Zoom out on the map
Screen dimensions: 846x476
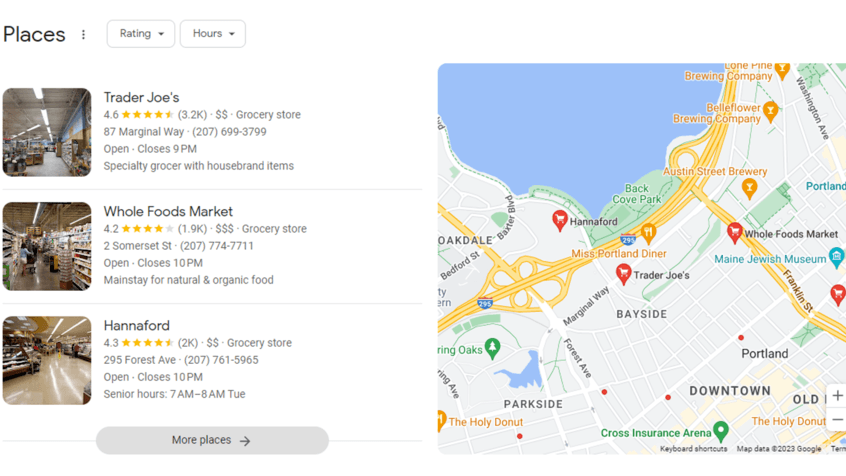click(837, 419)
